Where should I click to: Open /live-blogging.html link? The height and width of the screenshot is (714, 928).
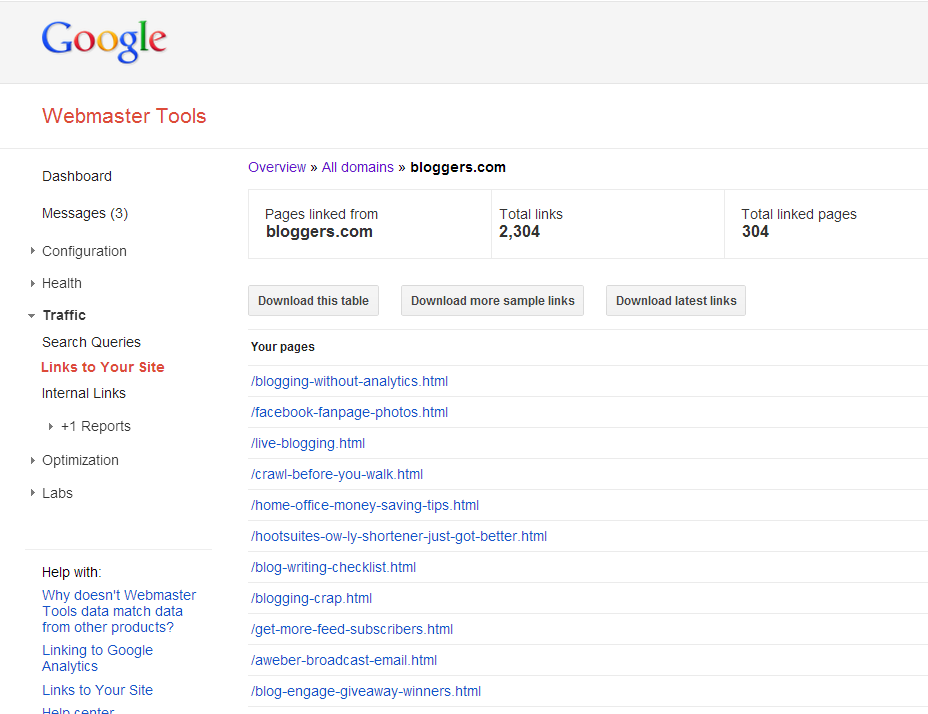(x=308, y=443)
